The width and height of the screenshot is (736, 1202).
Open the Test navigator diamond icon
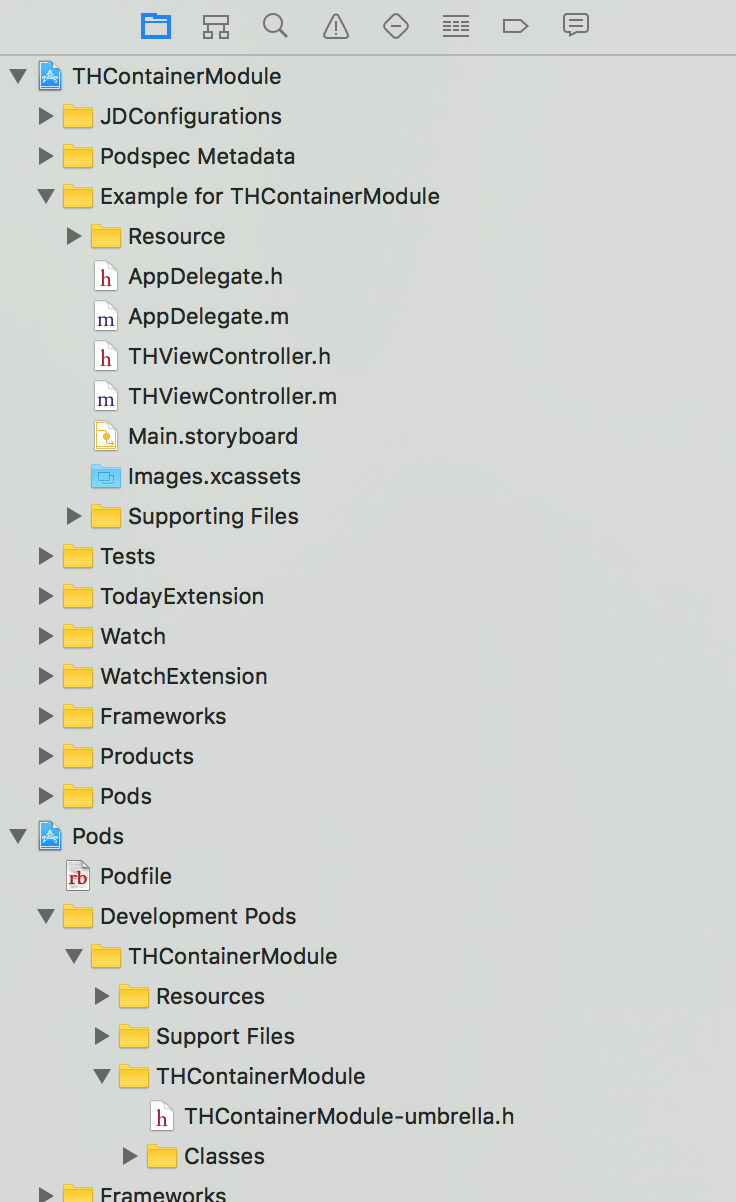tap(396, 26)
